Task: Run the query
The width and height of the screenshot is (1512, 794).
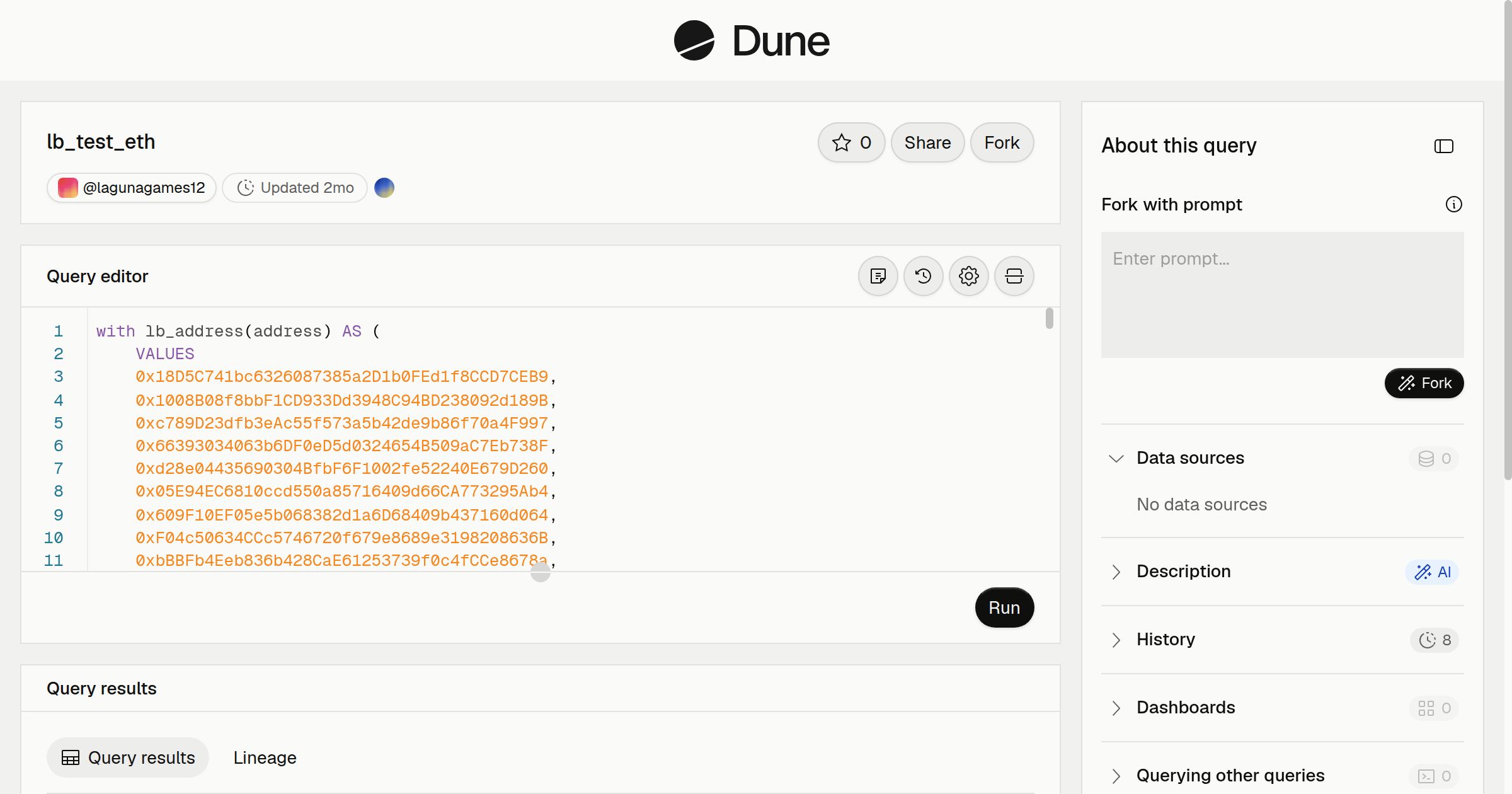Action: 1004,607
